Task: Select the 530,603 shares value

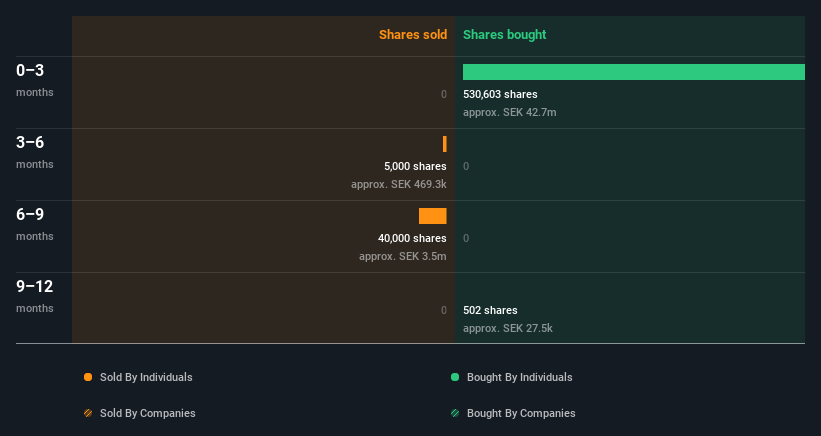Action: click(500, 94)
